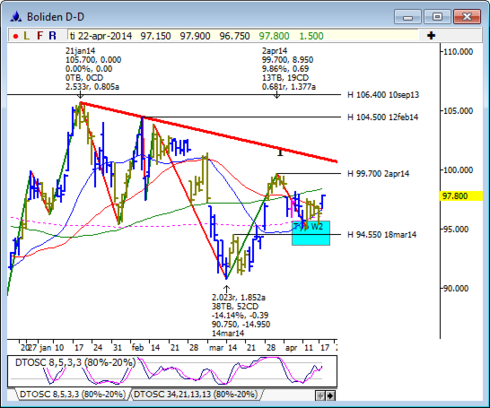Click the red dot record indicator
This screenshot has height=408, width=490.
(15, 36)
